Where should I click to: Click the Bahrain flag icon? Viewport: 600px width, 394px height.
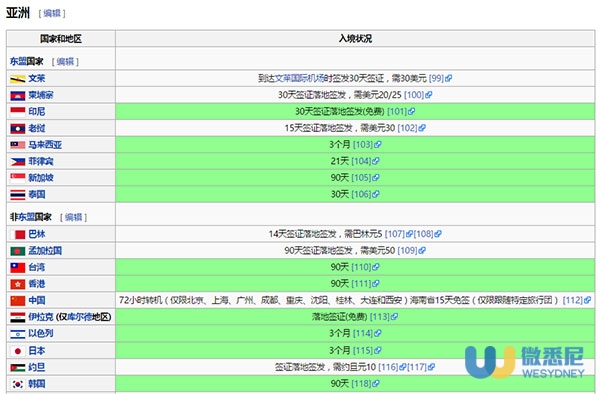18,234
